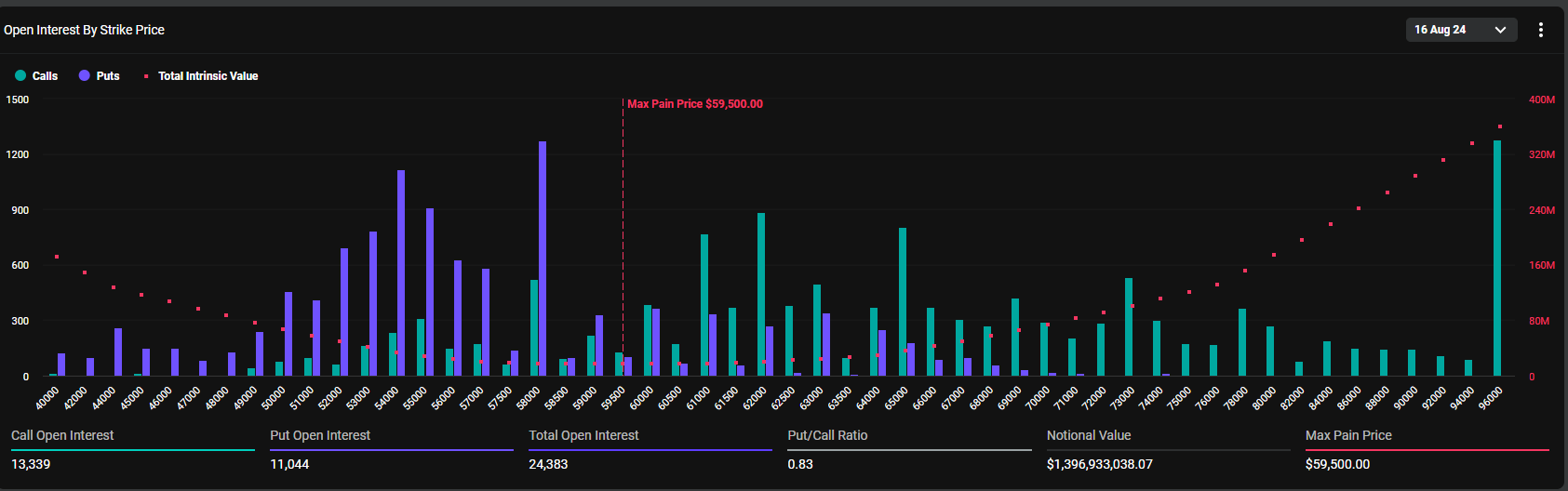Toggle the Calls series label
Viewport: 1568px width, 491px height.
(45, 76)
